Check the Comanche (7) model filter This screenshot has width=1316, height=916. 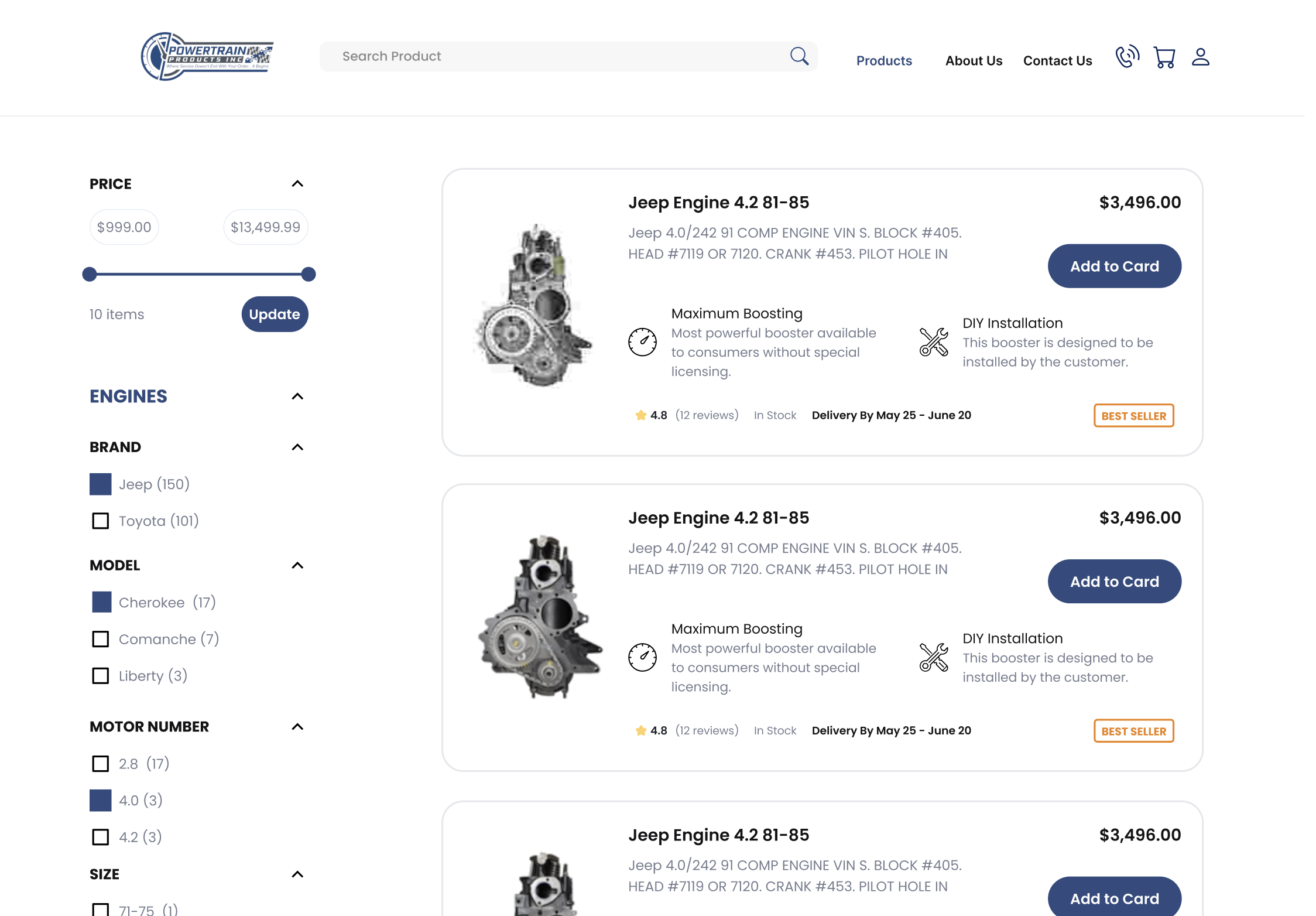(x=101, y=639)
